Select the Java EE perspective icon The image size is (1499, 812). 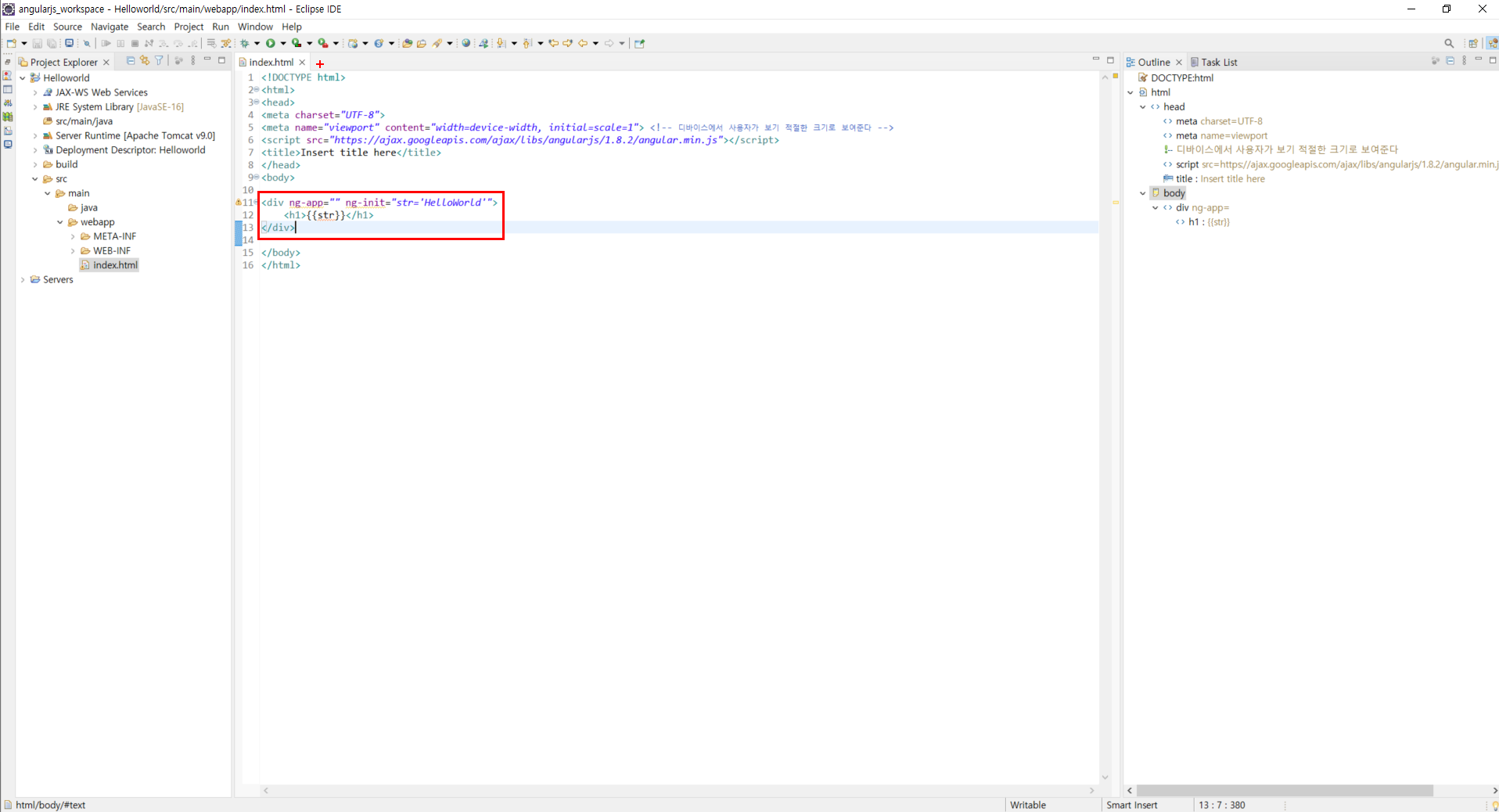(x=1493, y=44)
